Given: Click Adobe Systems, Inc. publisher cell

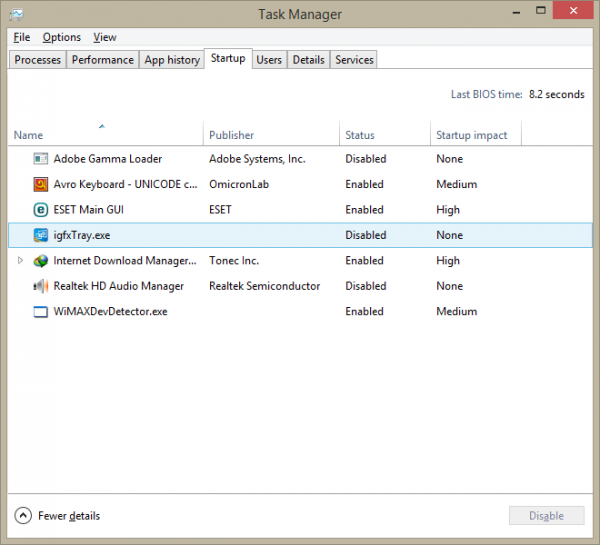Looking at the screenshot, I should pyautogui.click(x=257, y=159).
